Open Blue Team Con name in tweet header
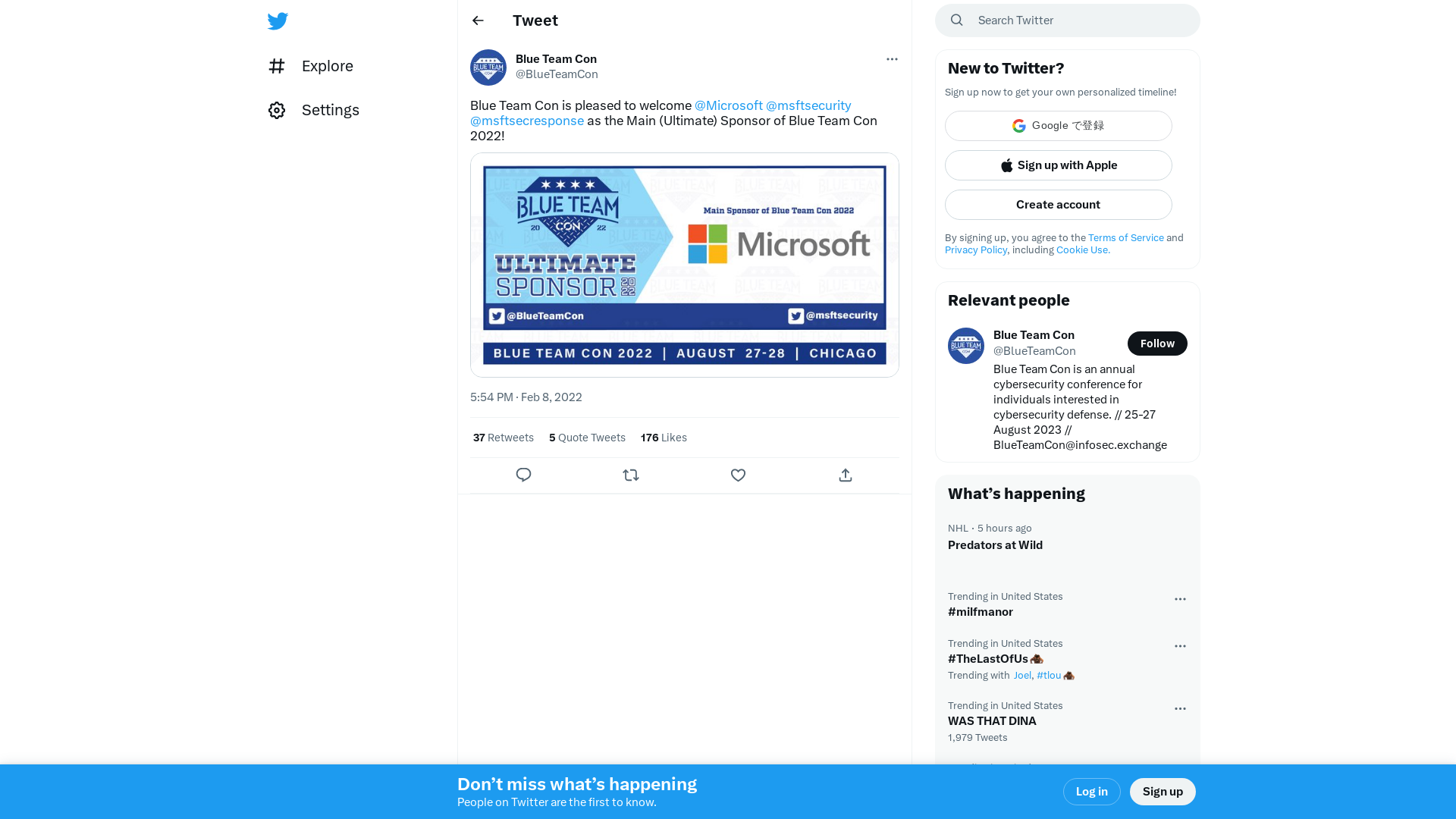 tap(556, 59)
